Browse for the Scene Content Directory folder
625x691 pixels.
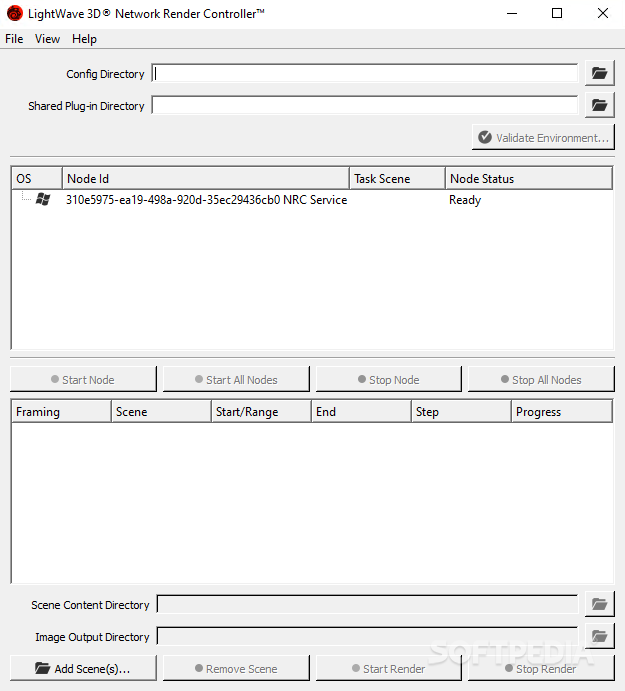[599, 604]
